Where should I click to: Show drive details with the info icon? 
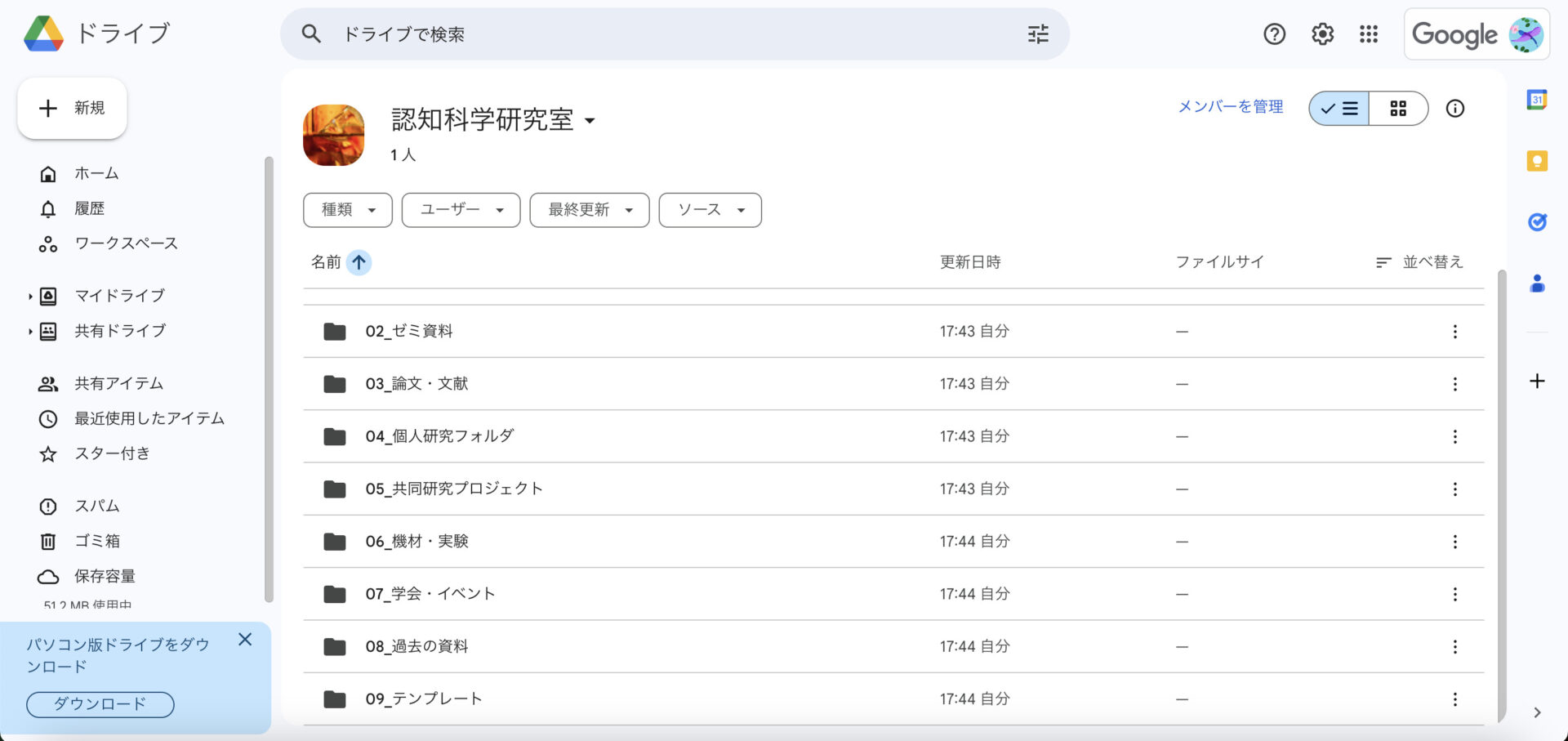pyautogui.click(x=1455, y=108)
